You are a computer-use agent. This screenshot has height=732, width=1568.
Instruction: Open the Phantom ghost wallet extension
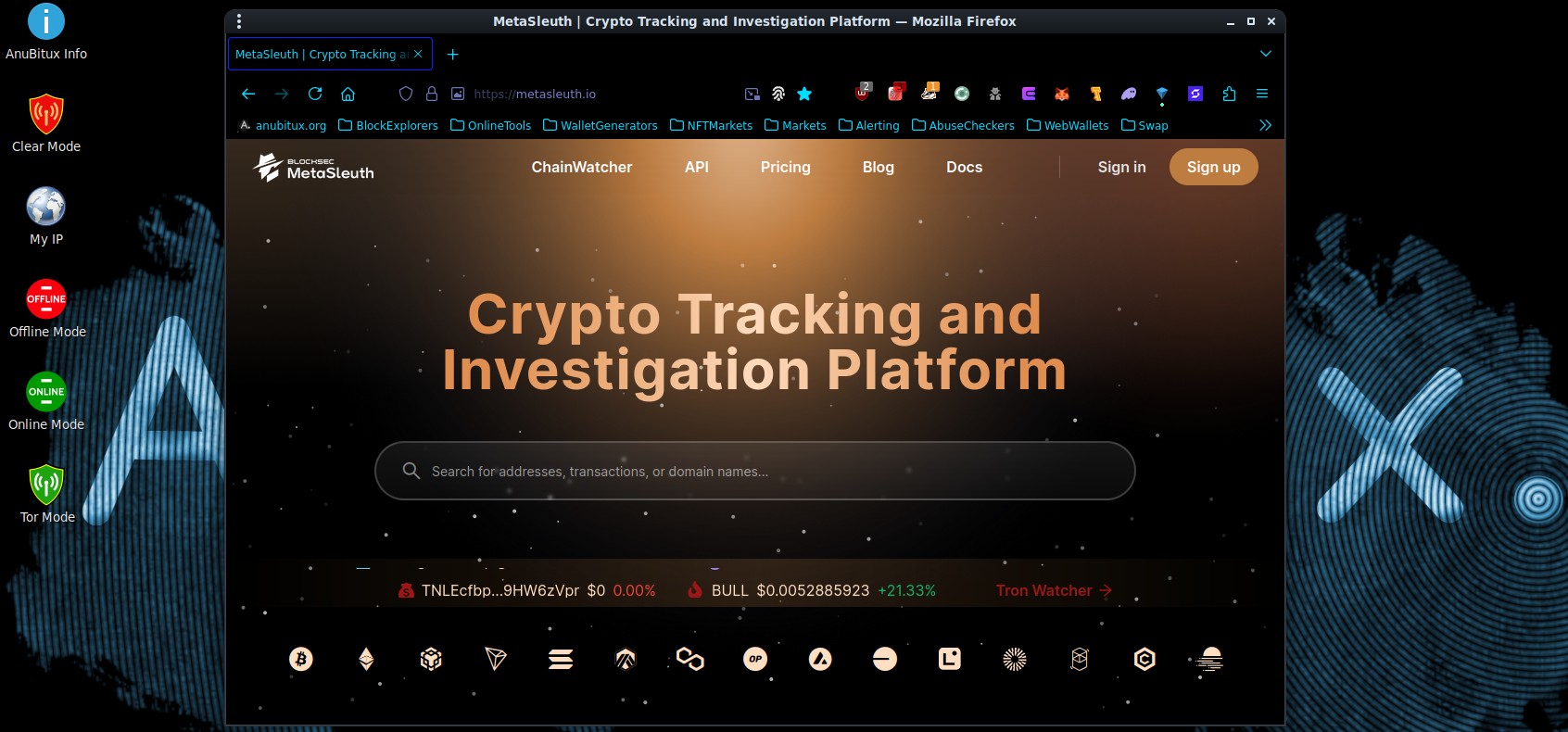(x=1129, y=94)
